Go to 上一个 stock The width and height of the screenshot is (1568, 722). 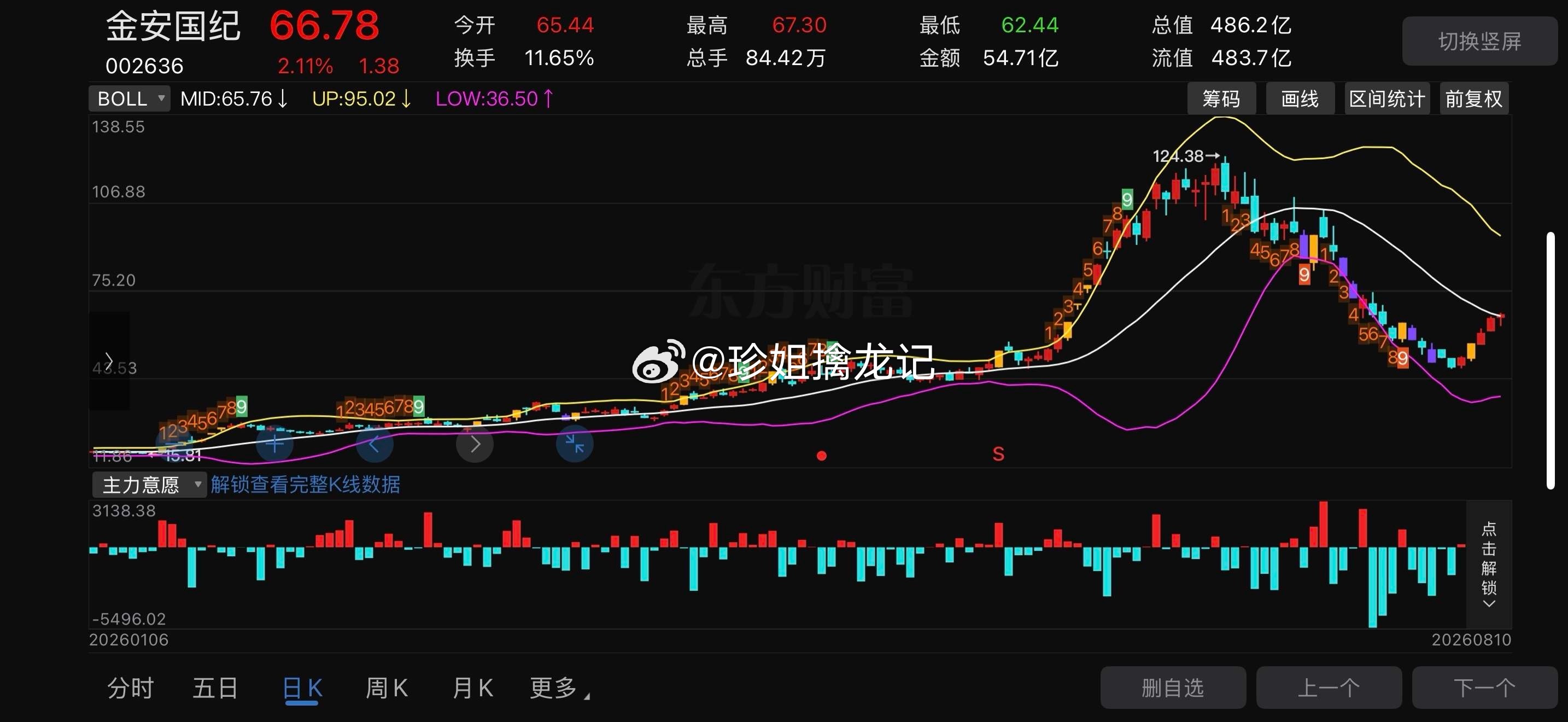click(x=1329, y=688)
